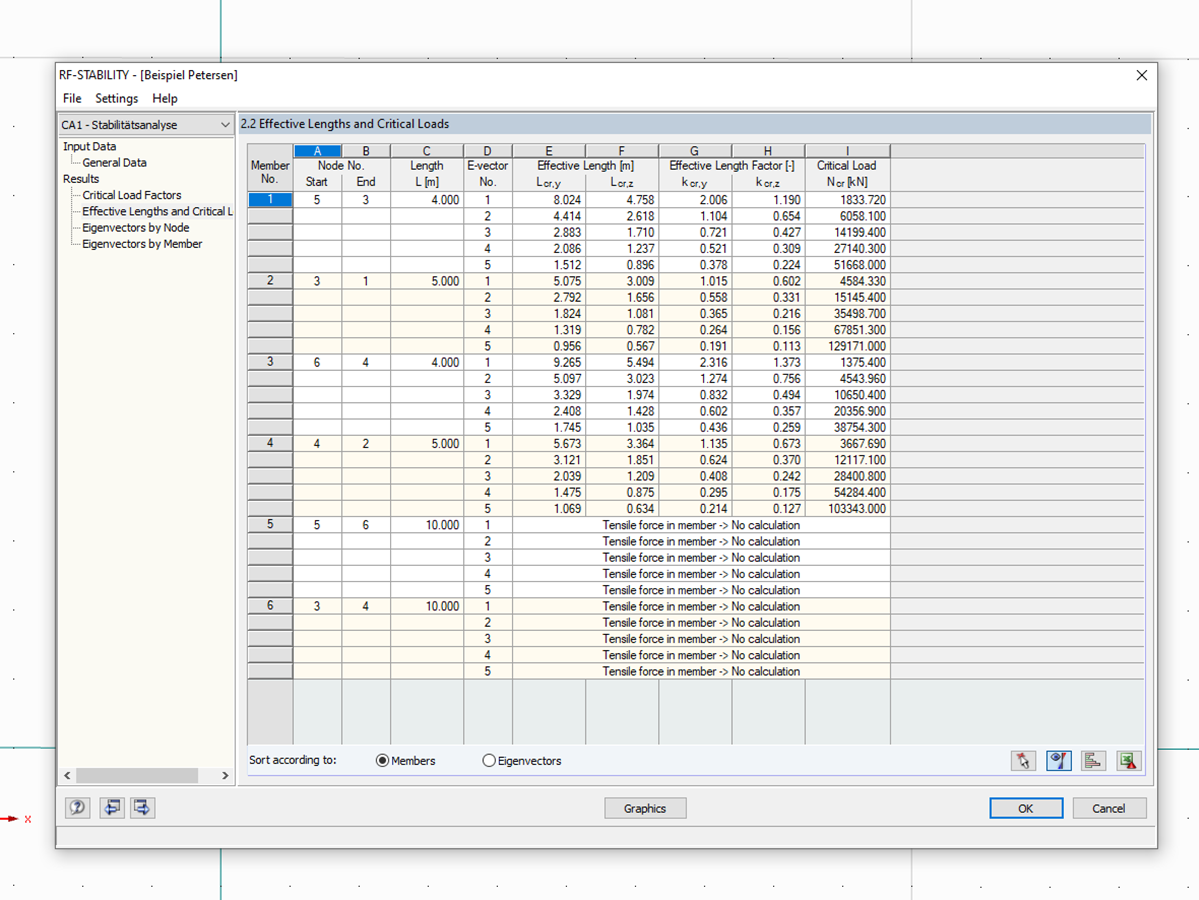Close the RF-STABILITY dialog with the X

click(x=1142, y=75)
